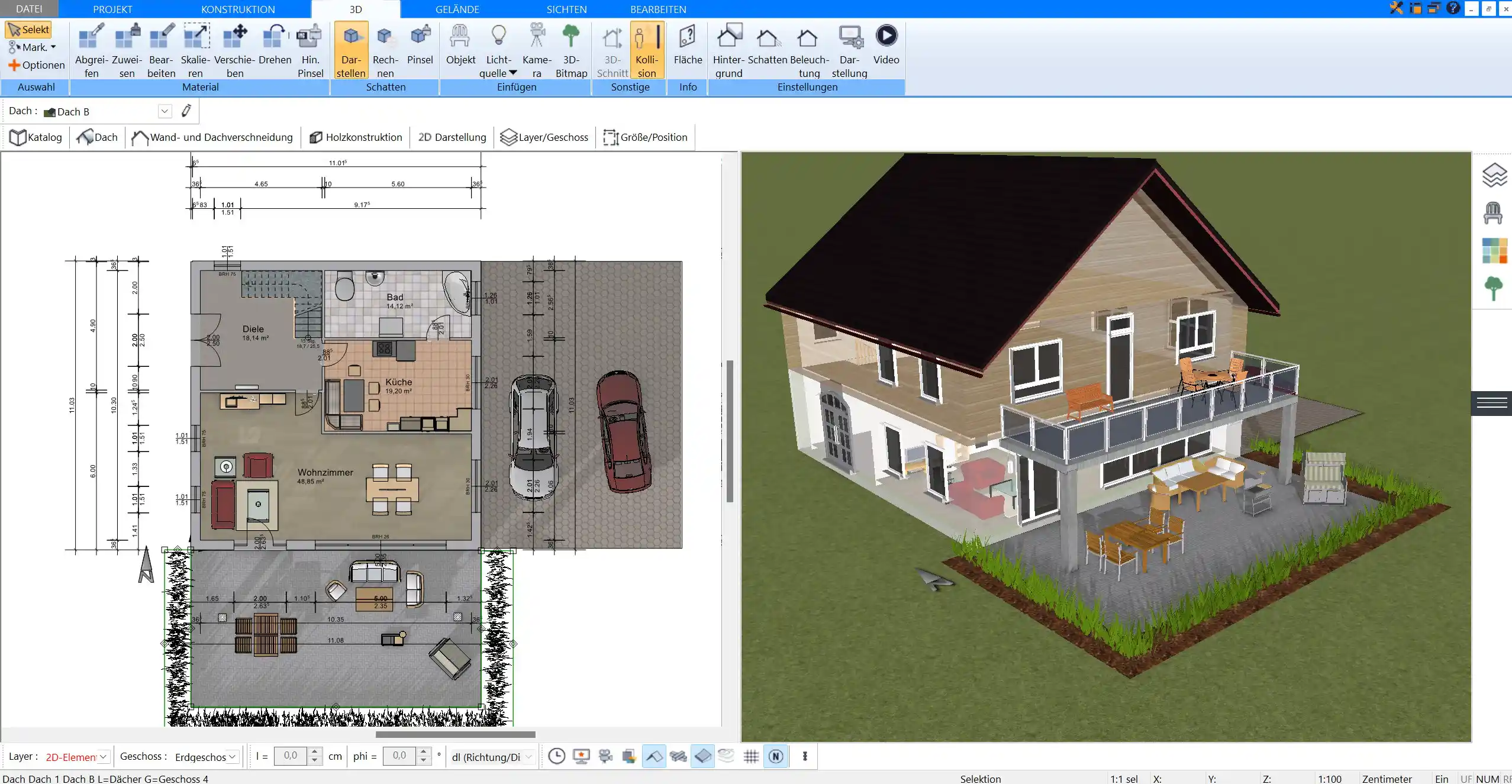Open Hintergrund settings
Viewport: 1512px width, 784px height.
pyautogui.click(x=728, y=50)
